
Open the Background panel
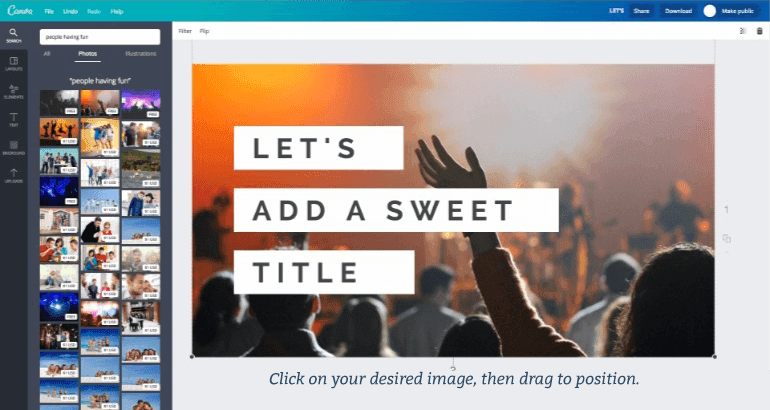pos(13,147)
